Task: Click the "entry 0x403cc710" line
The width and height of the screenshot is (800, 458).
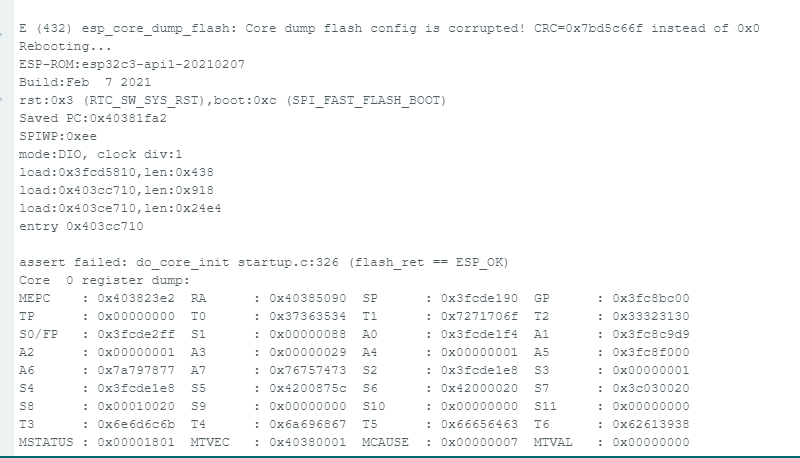Action: pyautogui.click(x=82, y=226)
